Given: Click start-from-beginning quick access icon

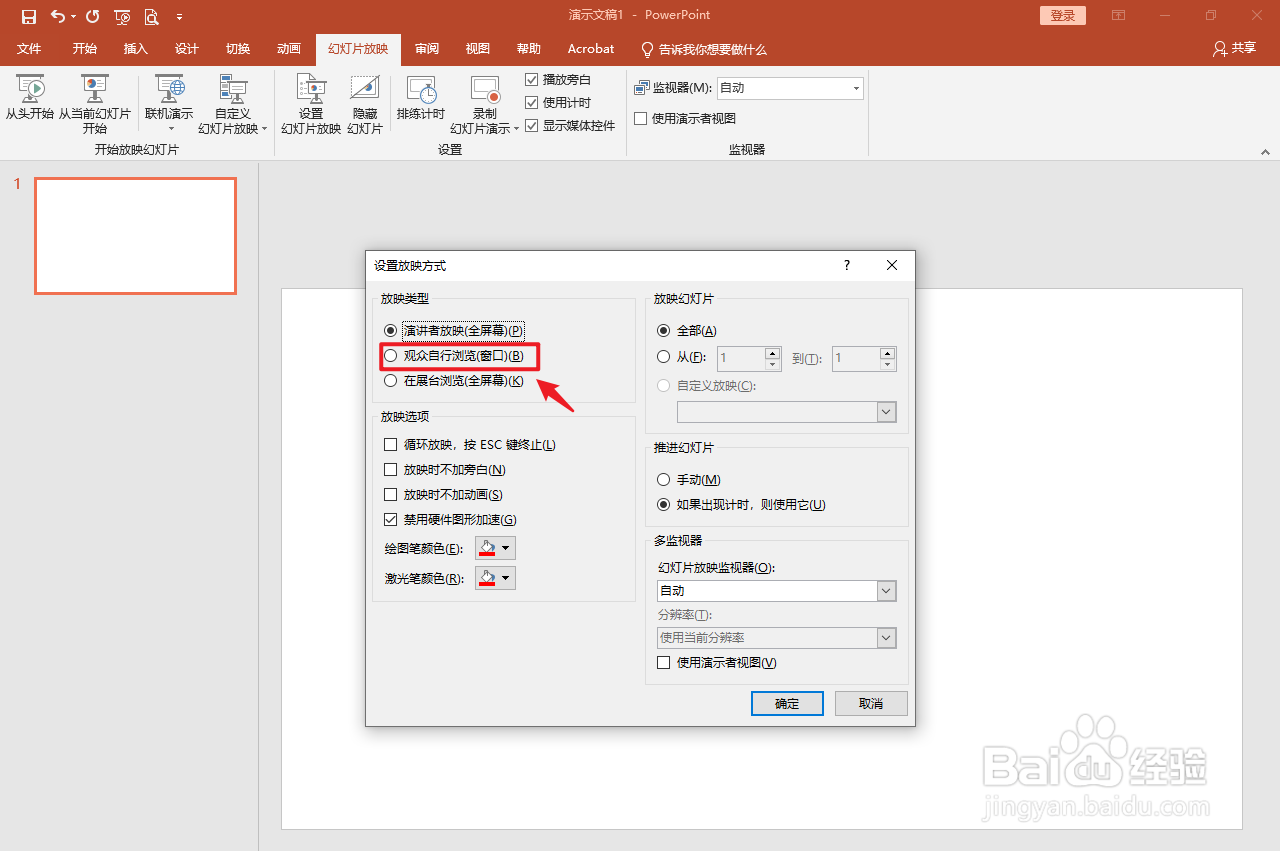Looking at the screenshot, I should 122,16.
